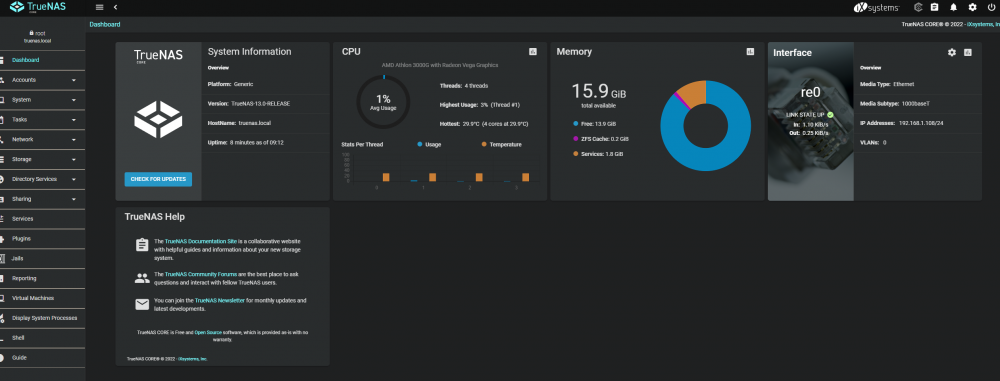Click the thread 0 temperature bar
The height and width of the screenshot is (381, 1000).
pos(386,177)
